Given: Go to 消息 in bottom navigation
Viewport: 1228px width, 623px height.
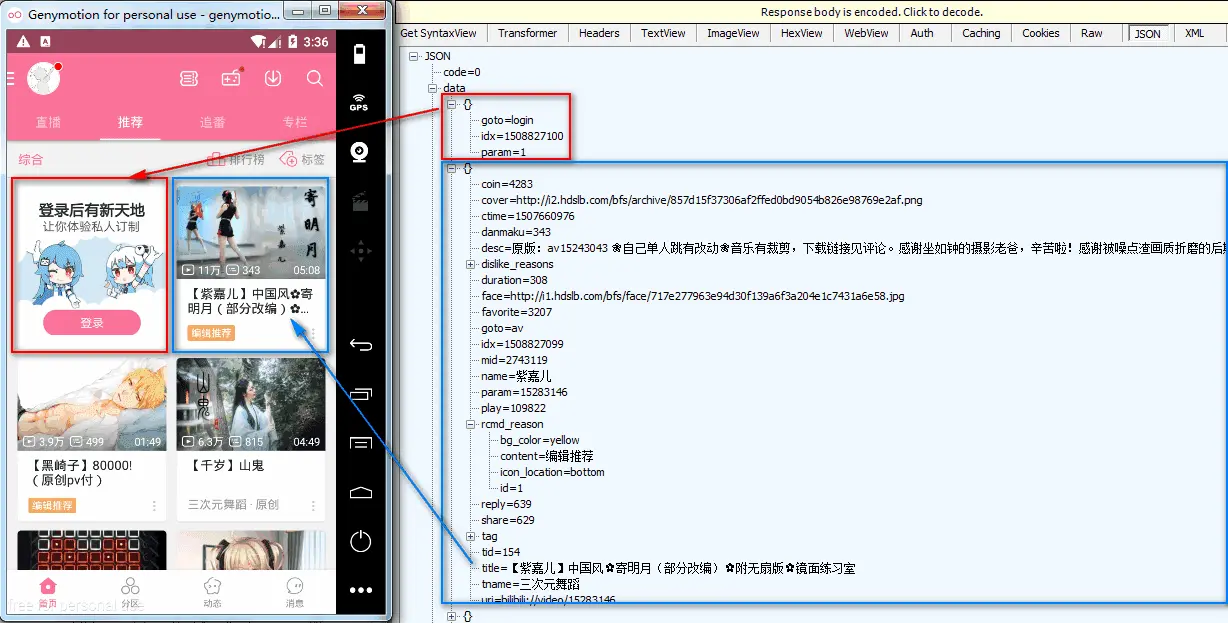Looking at the screenshot, I should (x=295, y=591).
